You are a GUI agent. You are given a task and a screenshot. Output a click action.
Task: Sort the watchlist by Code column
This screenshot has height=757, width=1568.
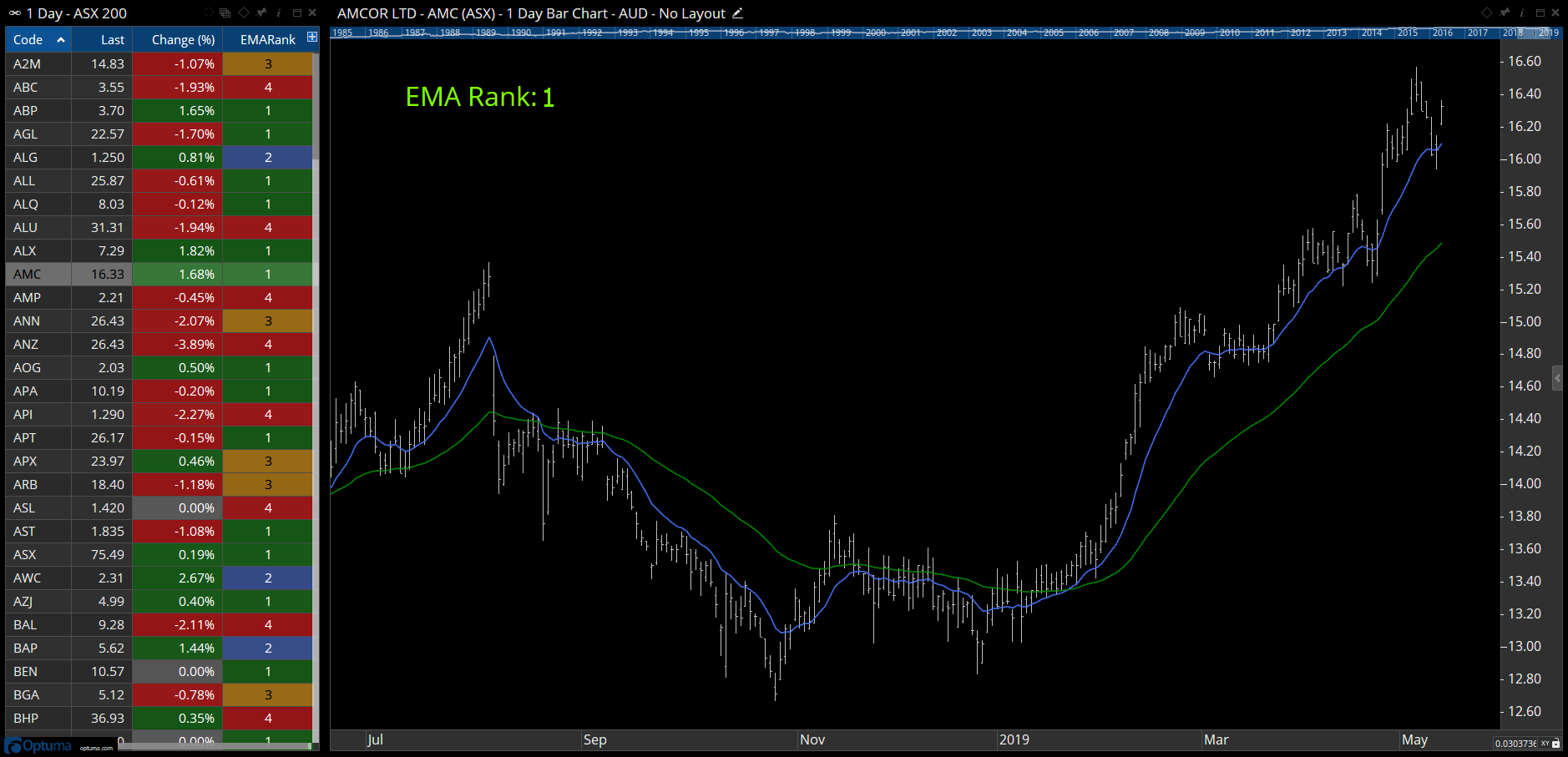click(38, 39)
